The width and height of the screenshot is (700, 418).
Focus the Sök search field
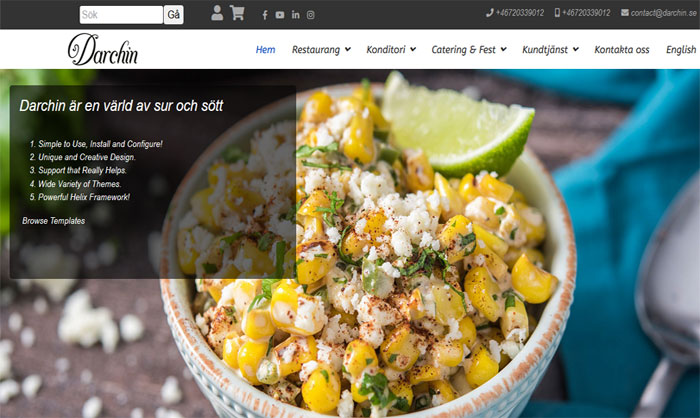click(x=121, y=15)
